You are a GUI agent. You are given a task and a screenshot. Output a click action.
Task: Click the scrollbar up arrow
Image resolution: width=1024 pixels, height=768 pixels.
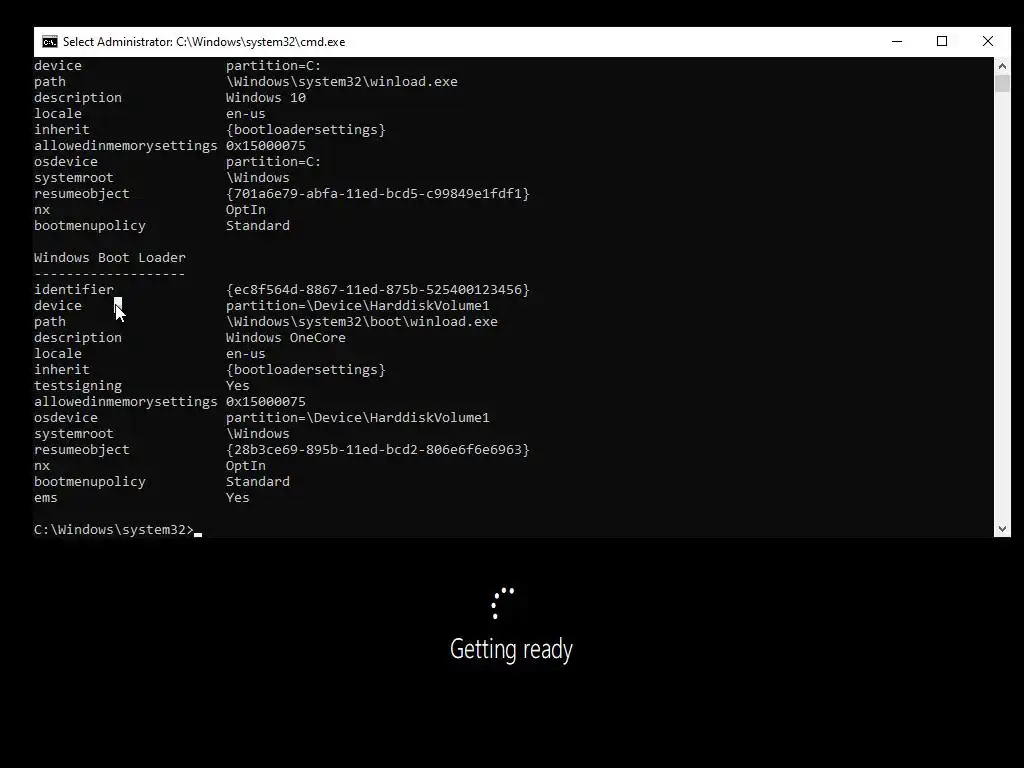(1002, 66)
